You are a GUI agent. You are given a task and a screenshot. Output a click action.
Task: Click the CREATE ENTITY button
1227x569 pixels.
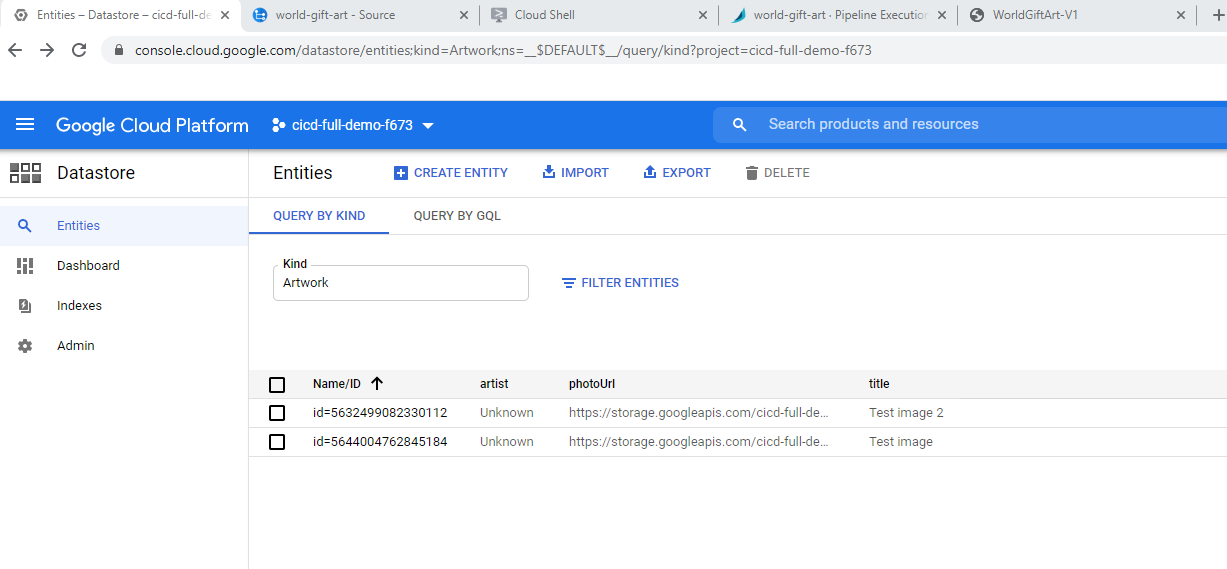[451, 173]
